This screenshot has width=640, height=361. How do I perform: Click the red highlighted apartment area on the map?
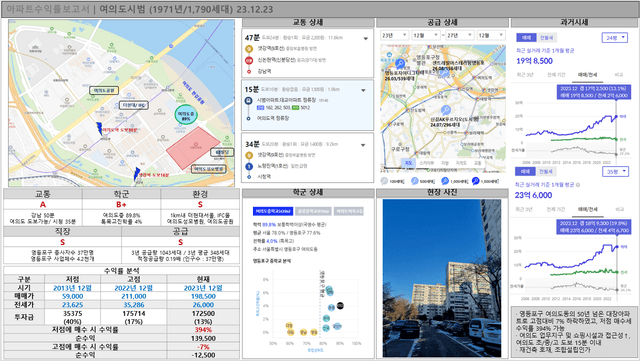[x=193, y=148]
